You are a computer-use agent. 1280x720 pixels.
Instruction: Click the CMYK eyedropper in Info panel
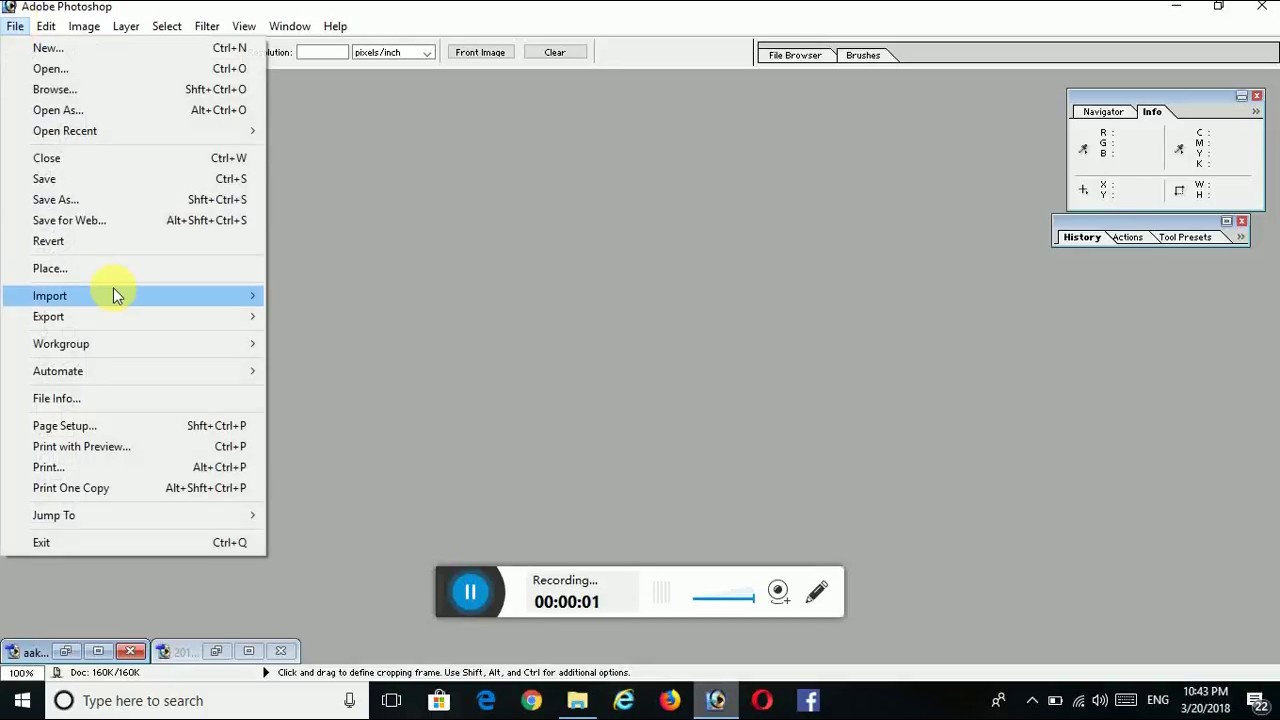pyautogui.click(x=1179, y=149)
